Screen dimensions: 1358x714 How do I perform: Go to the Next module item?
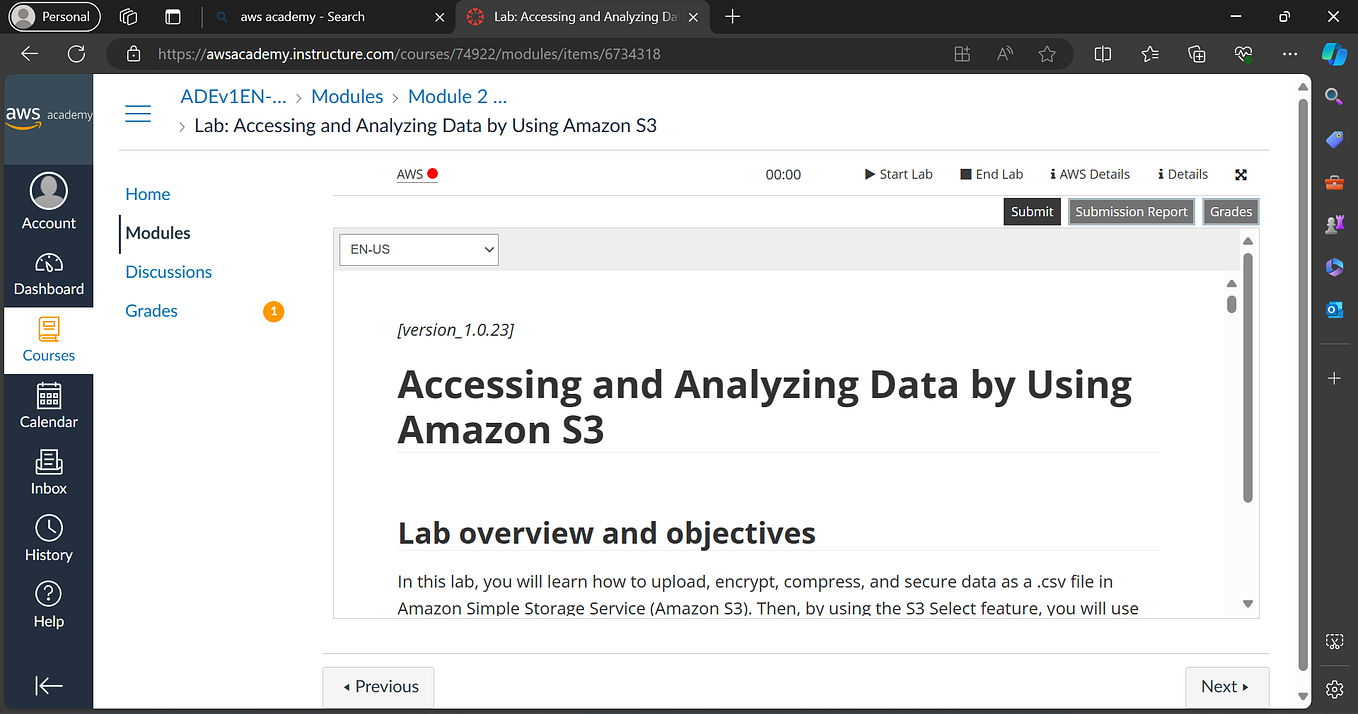[1227, 686]
